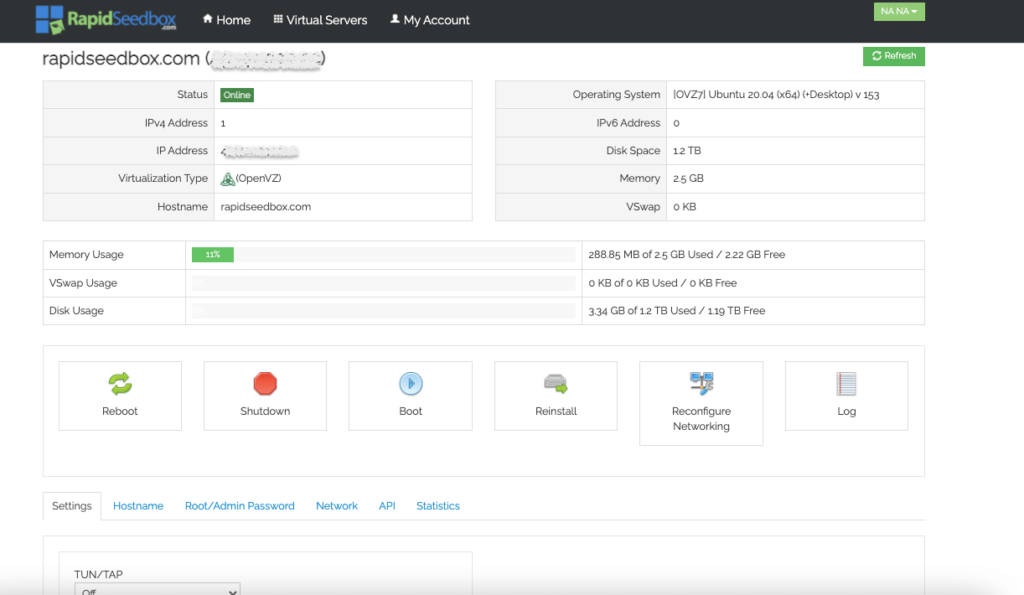Viewport: 1024px width, 595px height.
Task: Click the Reboot button label
Action: (120, 411)
